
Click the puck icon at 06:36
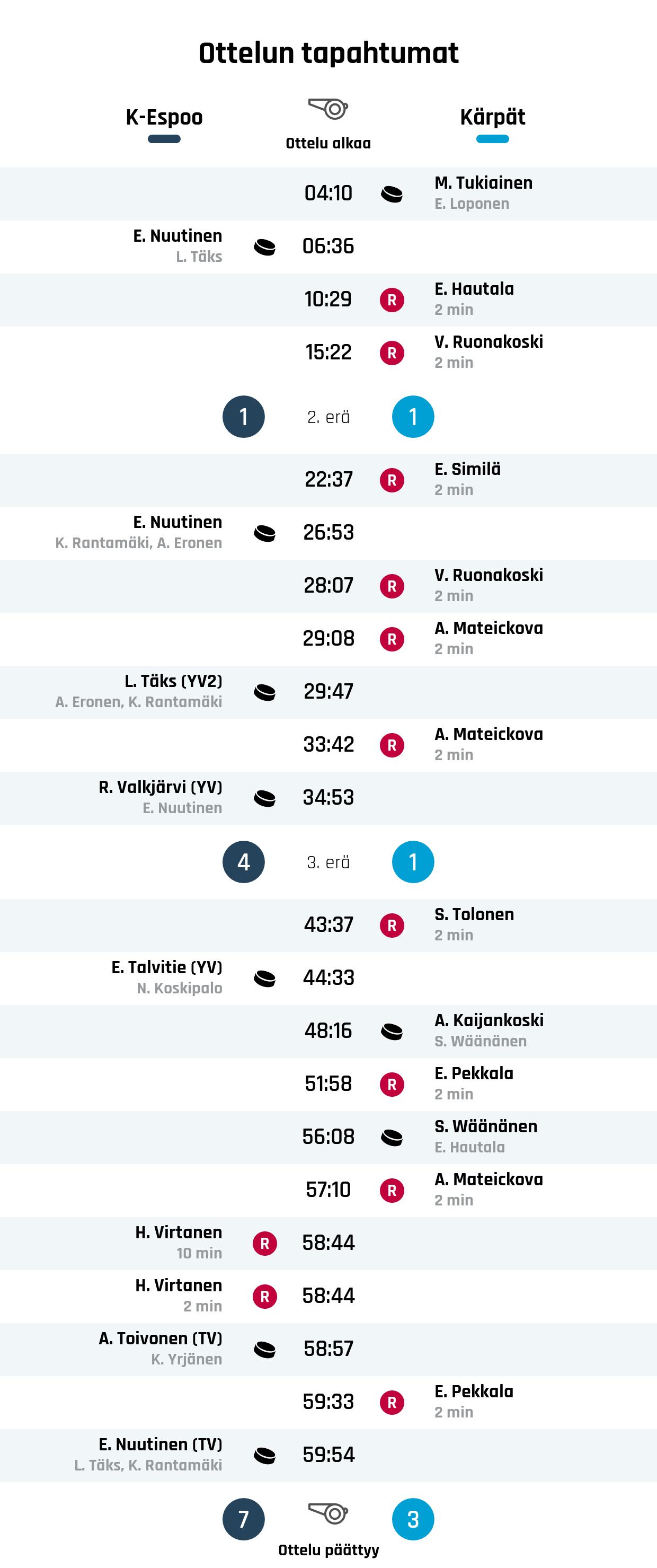point(264,247)
